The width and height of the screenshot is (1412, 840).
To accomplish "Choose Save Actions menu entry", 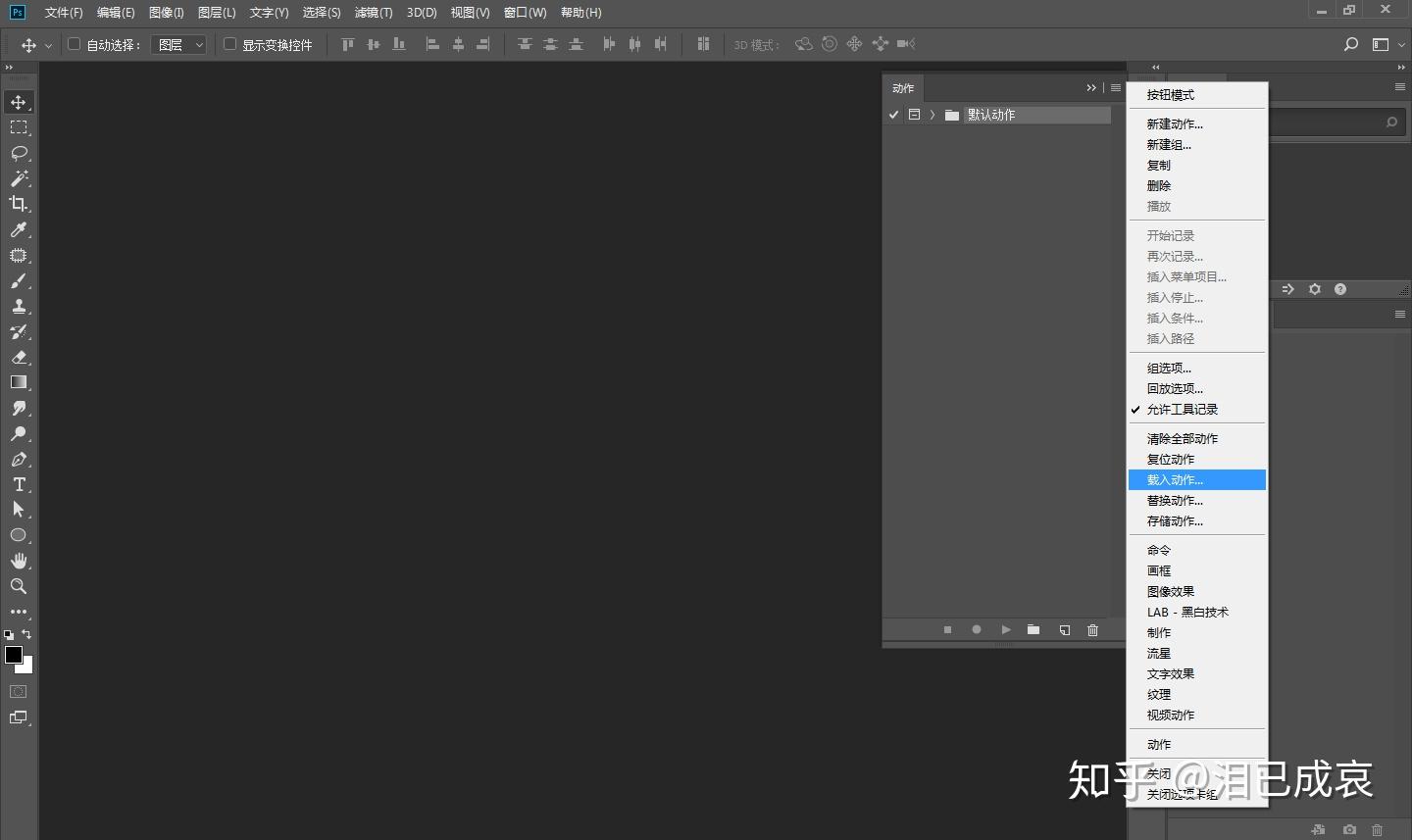I will coord(1196,521).
